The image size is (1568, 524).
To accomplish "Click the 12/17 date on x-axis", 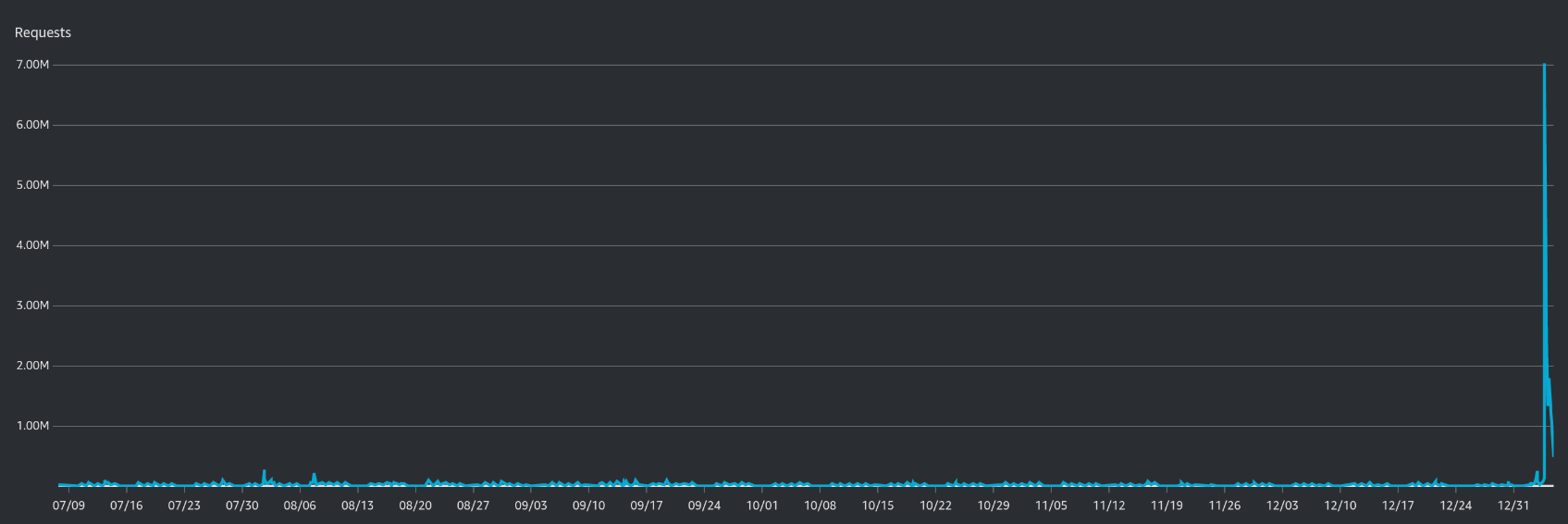I will (x=1398, y=505).
